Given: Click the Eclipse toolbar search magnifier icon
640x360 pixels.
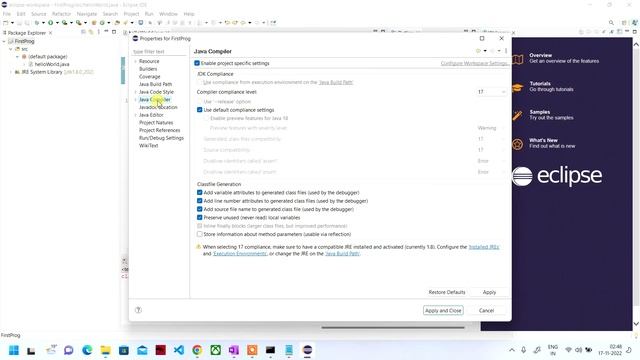Looking at the screenshot, I should tap(611, 23).
